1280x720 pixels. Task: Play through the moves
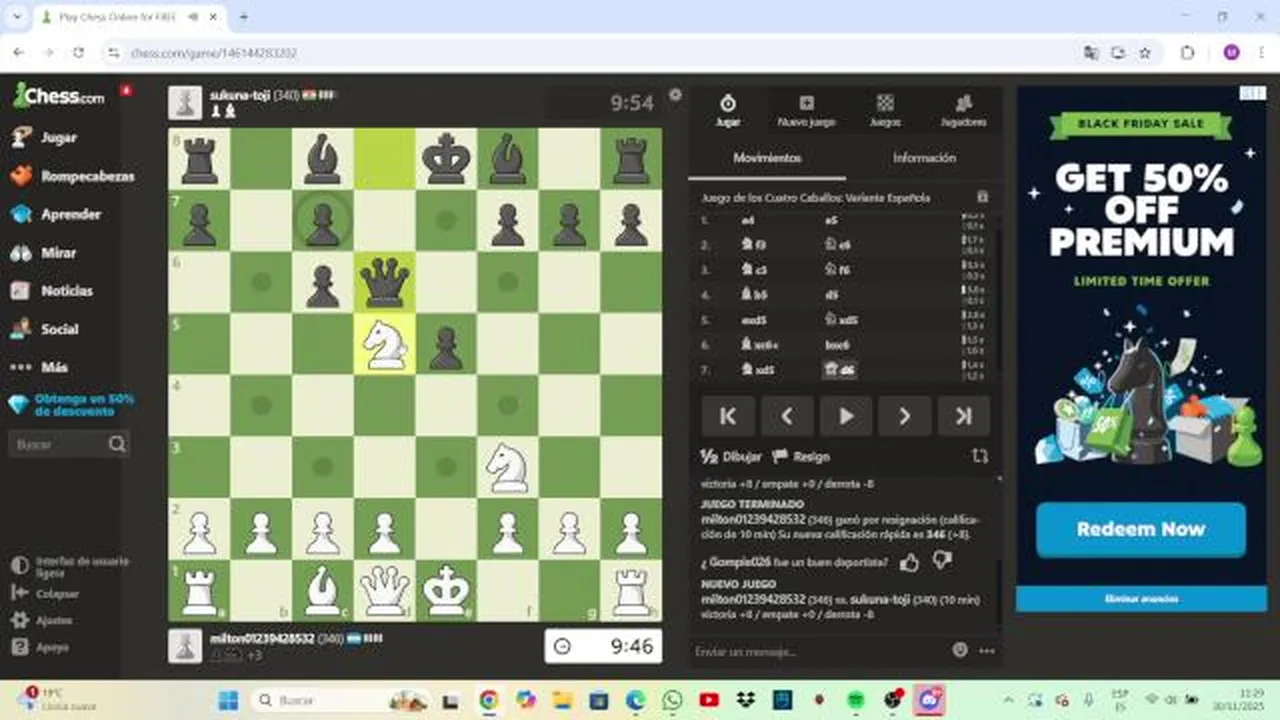[x=846, y=416]
